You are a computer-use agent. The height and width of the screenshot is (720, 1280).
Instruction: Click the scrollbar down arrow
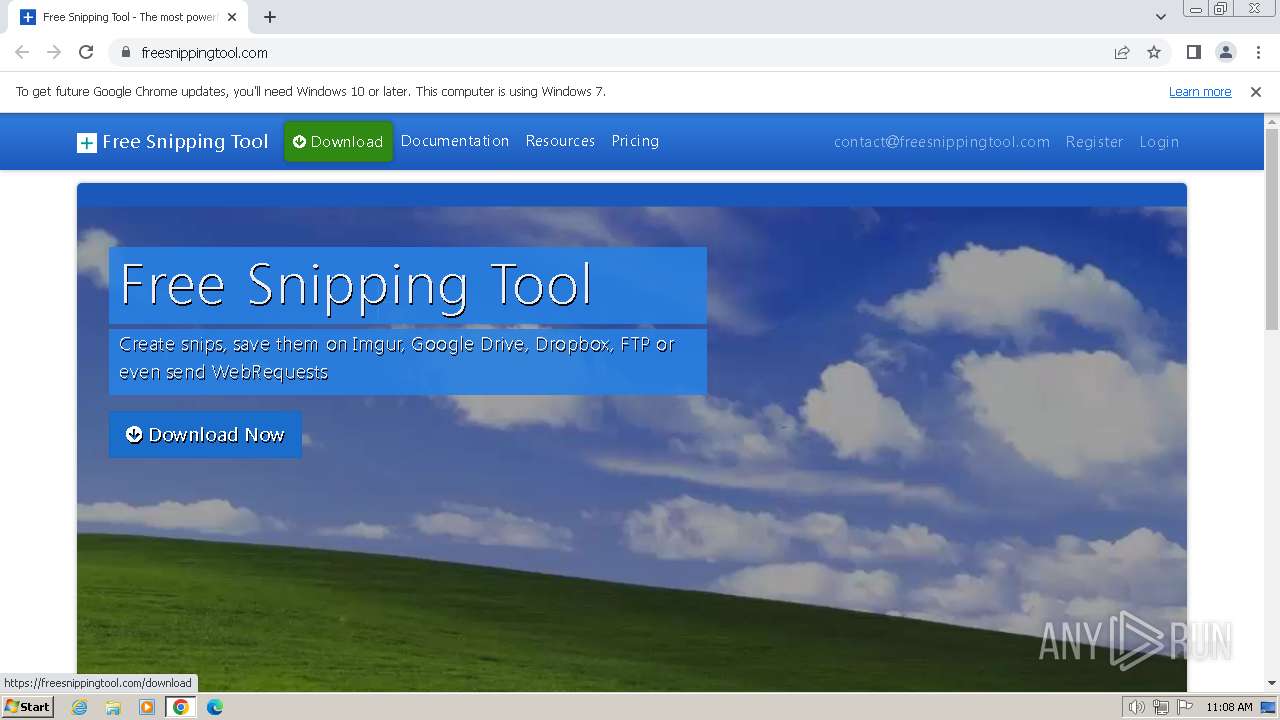tap(1272, 683)
